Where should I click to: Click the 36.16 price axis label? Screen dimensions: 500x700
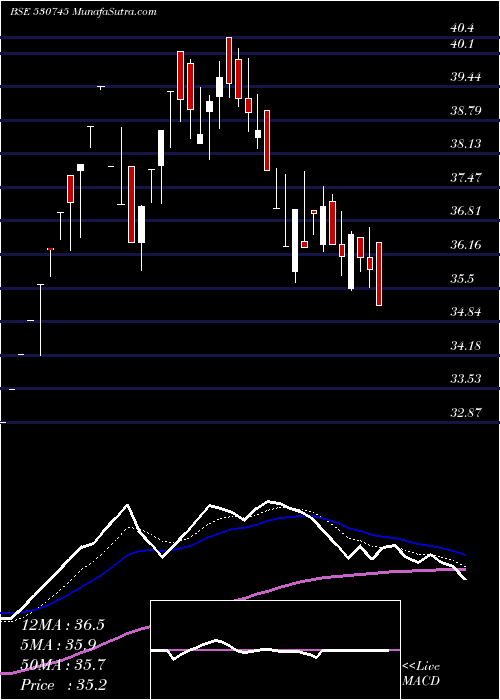coord(466,245)
